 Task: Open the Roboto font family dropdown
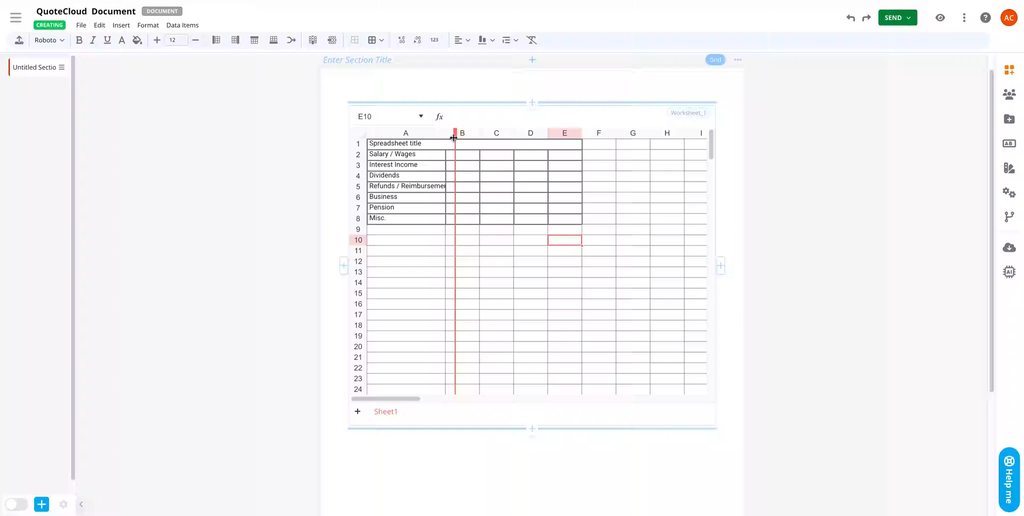click(49, 40)
